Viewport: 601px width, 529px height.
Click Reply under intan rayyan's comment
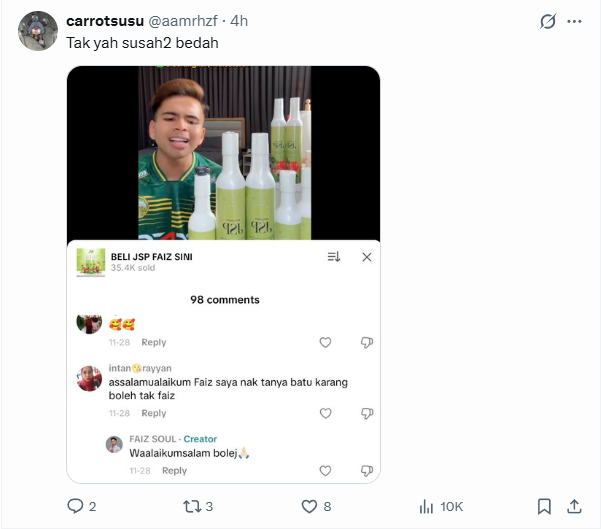(x=154, y=413)
